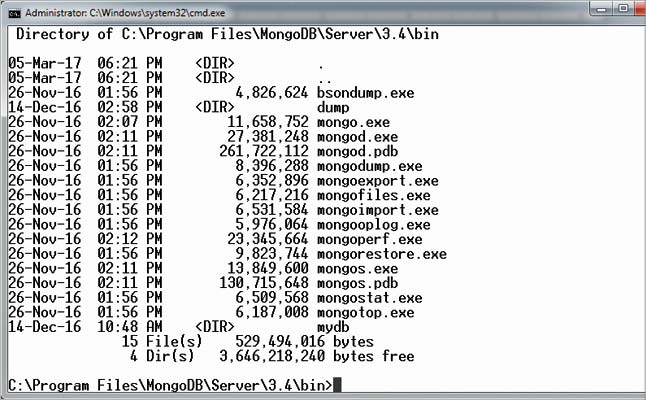Screen dimensions: 646x400
Task: Select the mongod.pdb file name
Action: point(357,152)
